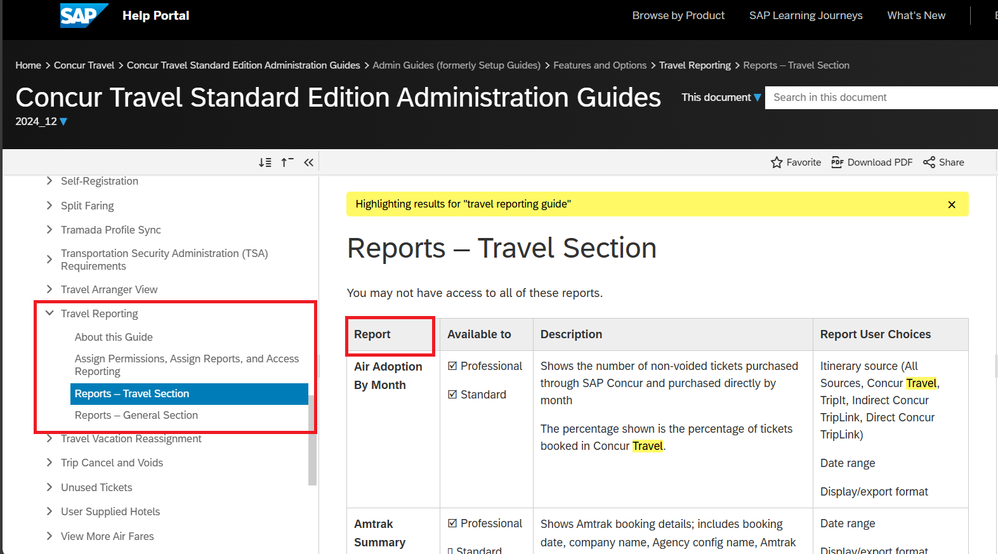Screen dimensions: 998x554
Task: Open Travel Reporting breadcrumb
Action: [x=694, y=65]
